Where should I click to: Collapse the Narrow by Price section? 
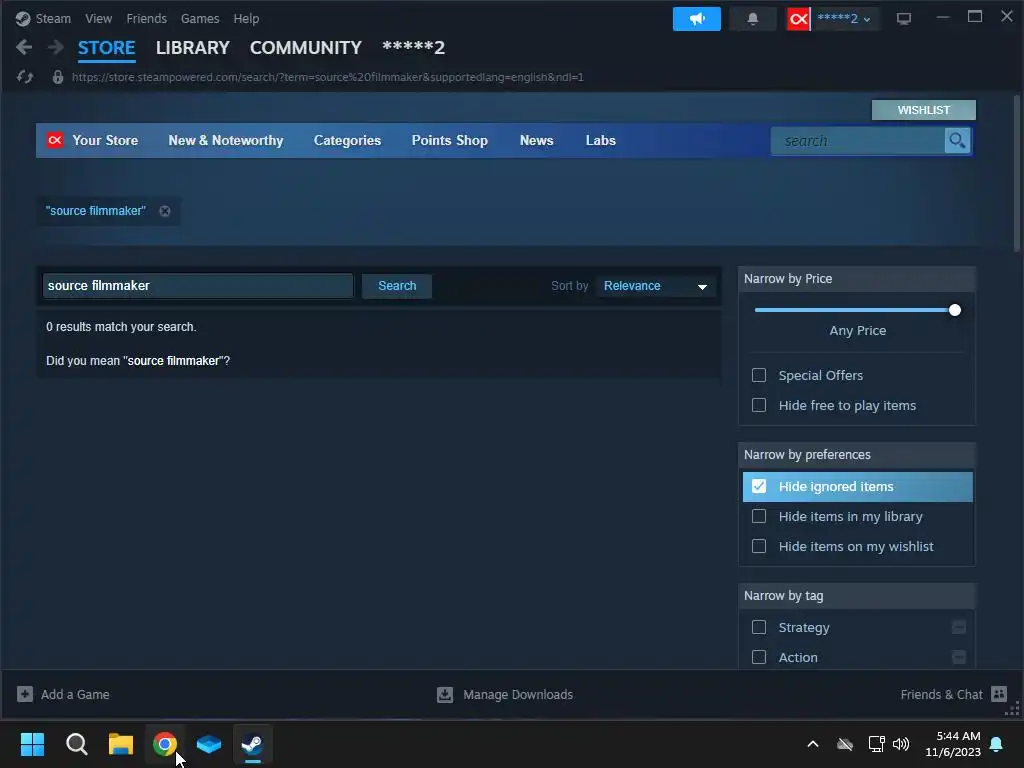(857, 279)
